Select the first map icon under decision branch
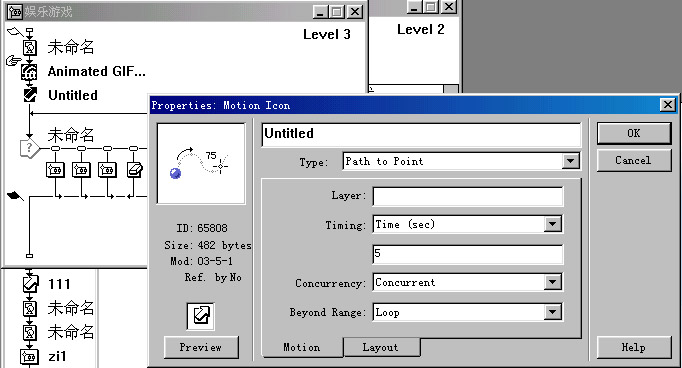The height and width of the screenshot is (368, 682). tap(55, 170)
